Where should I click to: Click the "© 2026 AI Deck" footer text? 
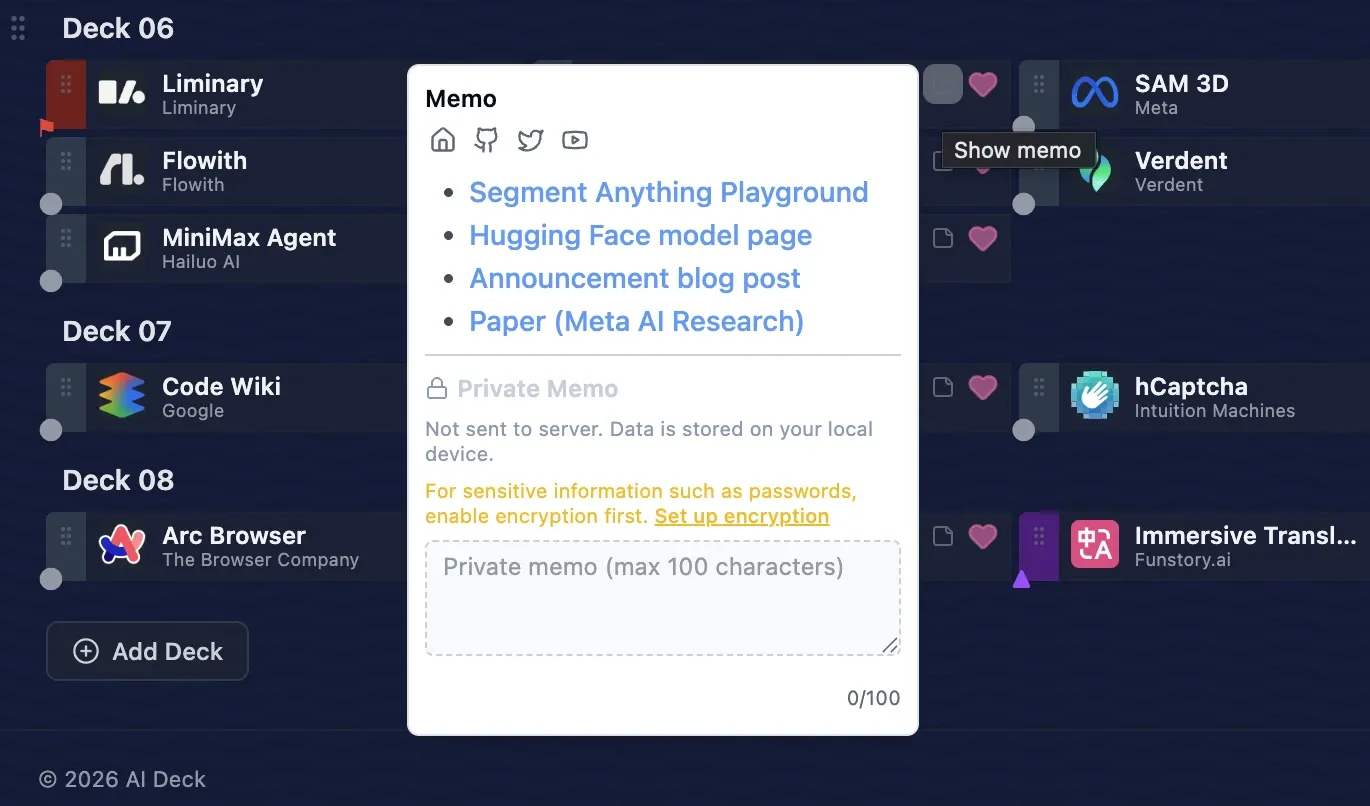[x=122, y=779]
